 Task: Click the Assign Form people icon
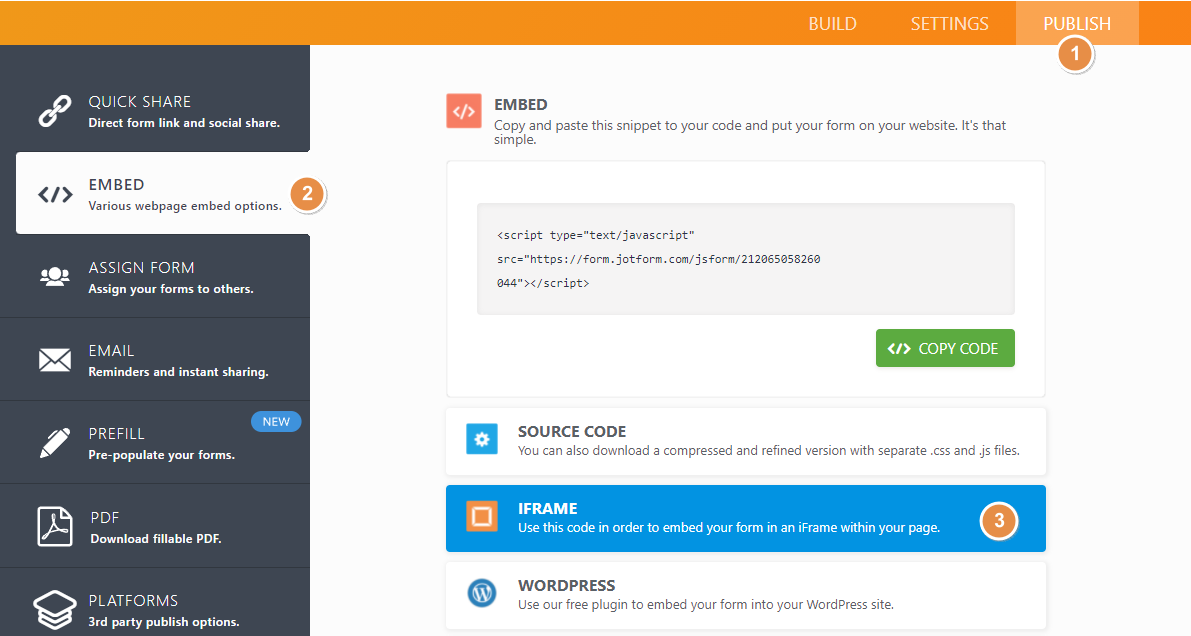(54, 277)
